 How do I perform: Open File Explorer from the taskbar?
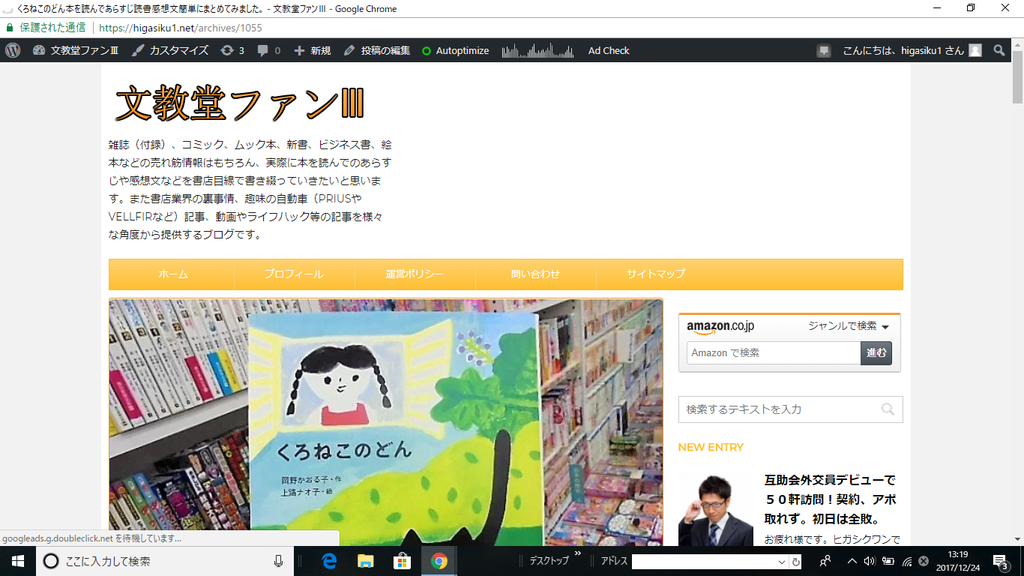[x=366, y=561]
